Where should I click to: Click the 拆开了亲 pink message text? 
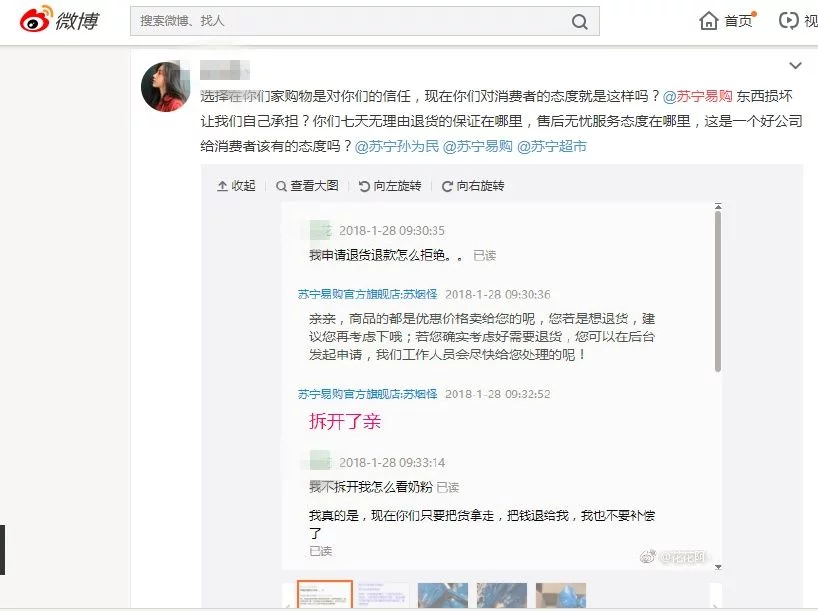click(345, 422)
